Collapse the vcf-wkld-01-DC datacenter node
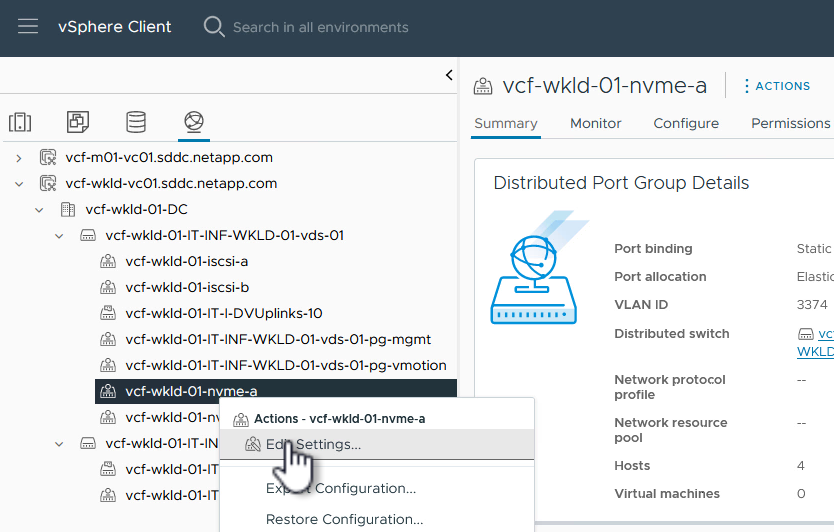Viewport: 834px width, 532px height. [x=39, y=210]
